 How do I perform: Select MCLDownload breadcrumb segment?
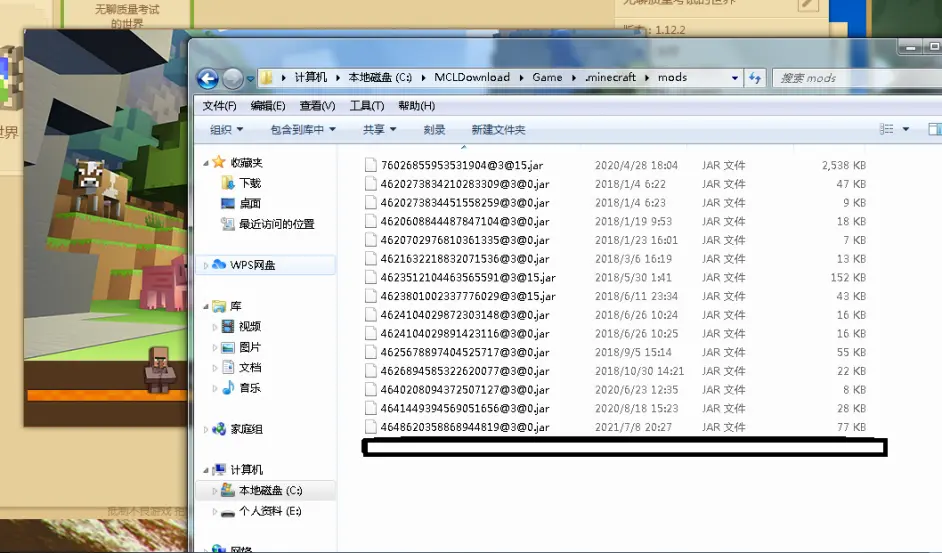click(x=472, y=78)
